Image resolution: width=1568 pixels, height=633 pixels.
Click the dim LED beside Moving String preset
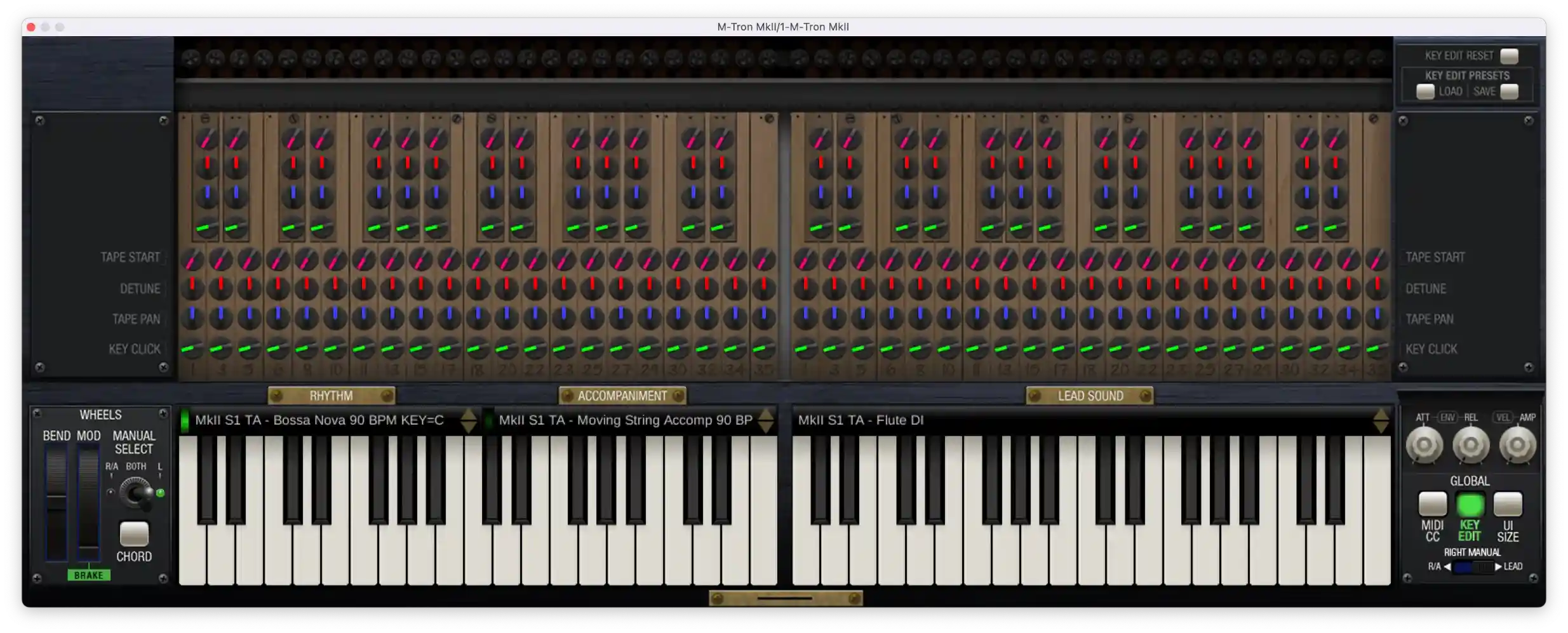coord(488,420)
